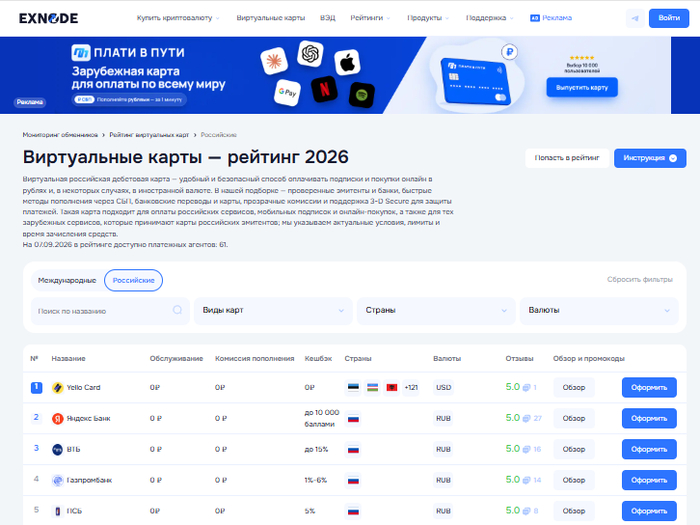This screenshot has width=700, height=525.
Task: Open the Реклама nav link
Action: 557,18
